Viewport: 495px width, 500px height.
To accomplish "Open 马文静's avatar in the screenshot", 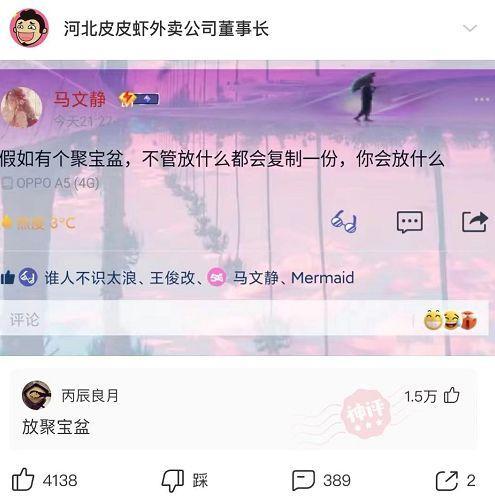I will [21, 107].
